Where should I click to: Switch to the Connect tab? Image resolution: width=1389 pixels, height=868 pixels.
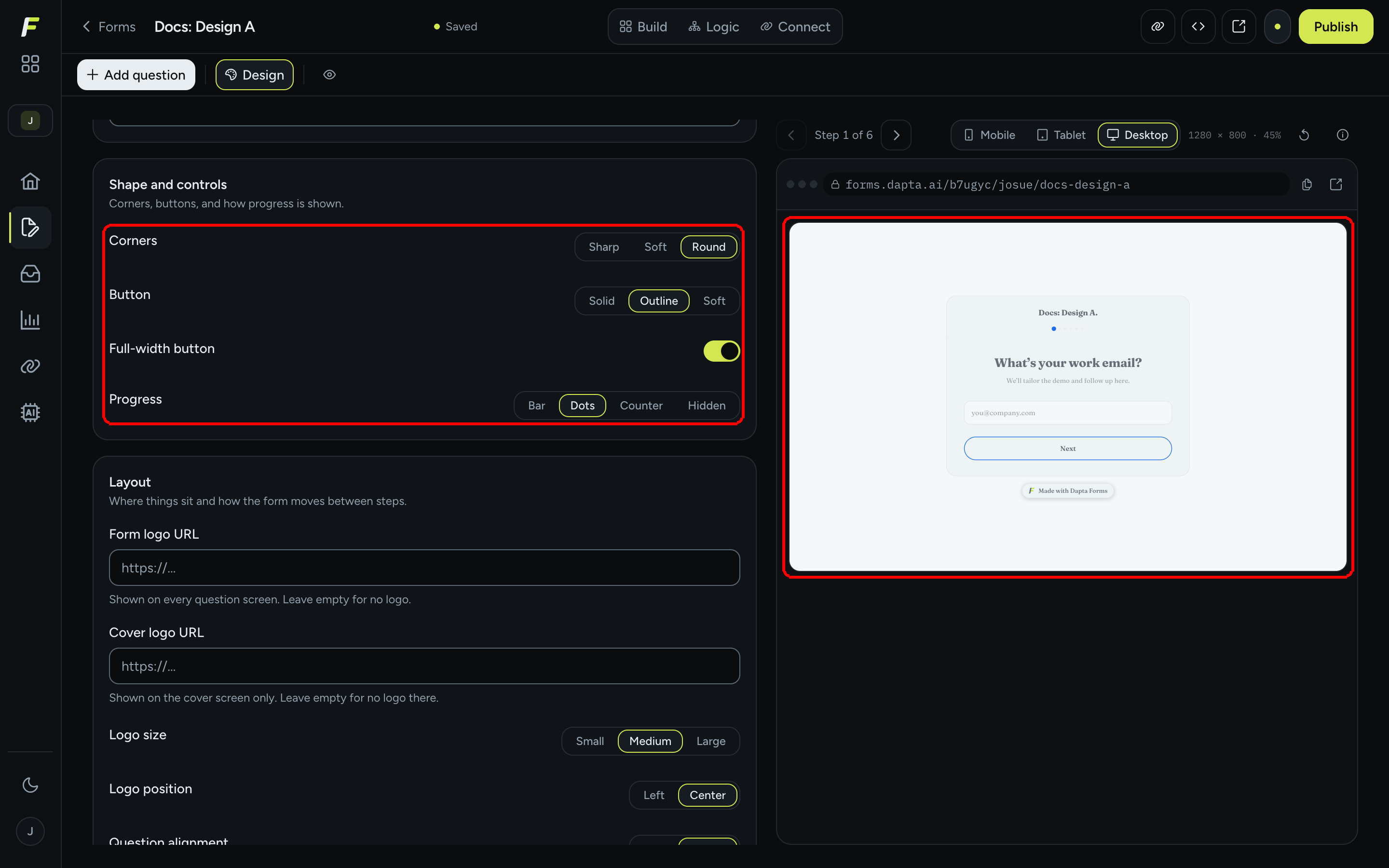(x=795, y=27)
